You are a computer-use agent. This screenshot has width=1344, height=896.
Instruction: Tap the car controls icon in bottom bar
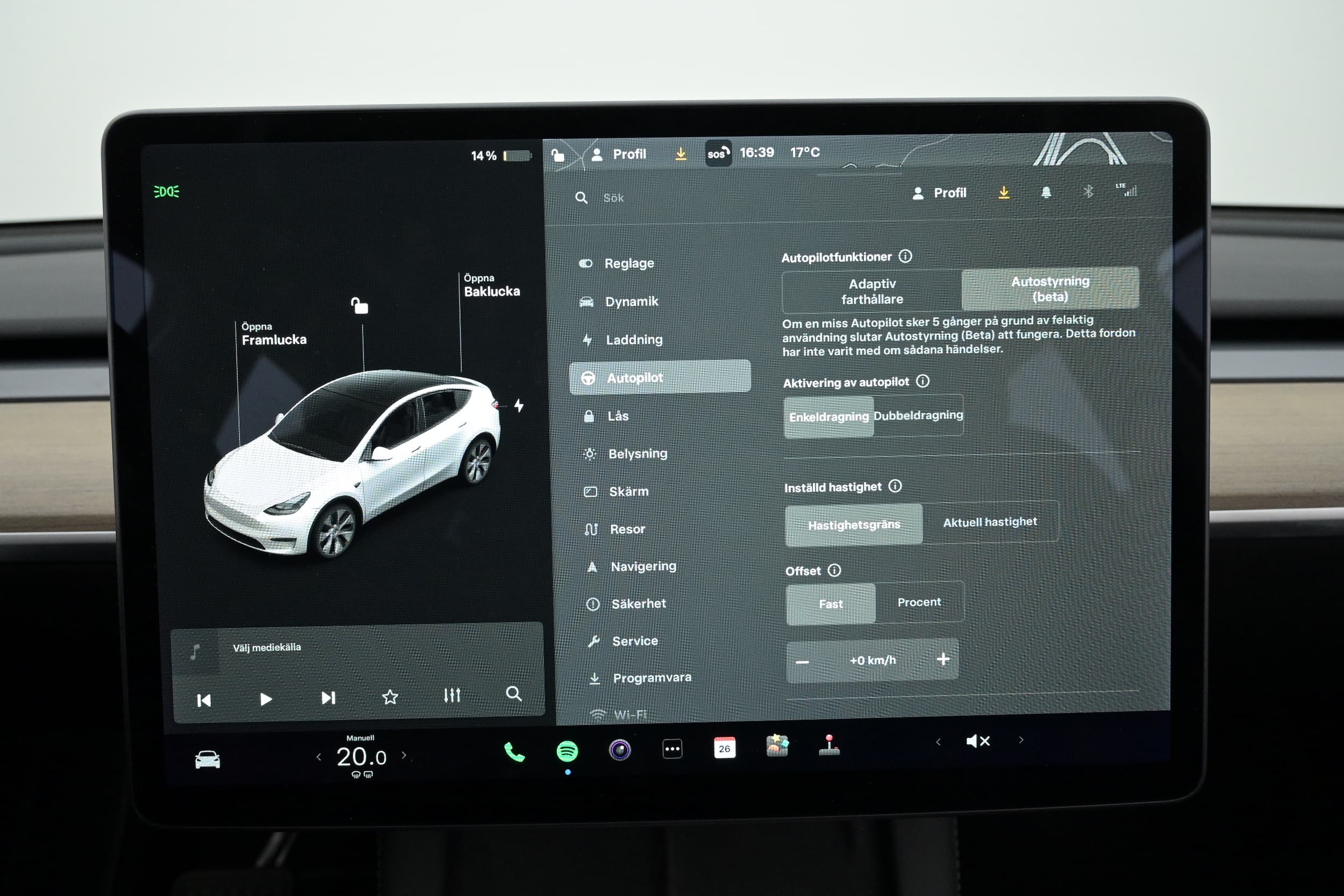point(208,759)
